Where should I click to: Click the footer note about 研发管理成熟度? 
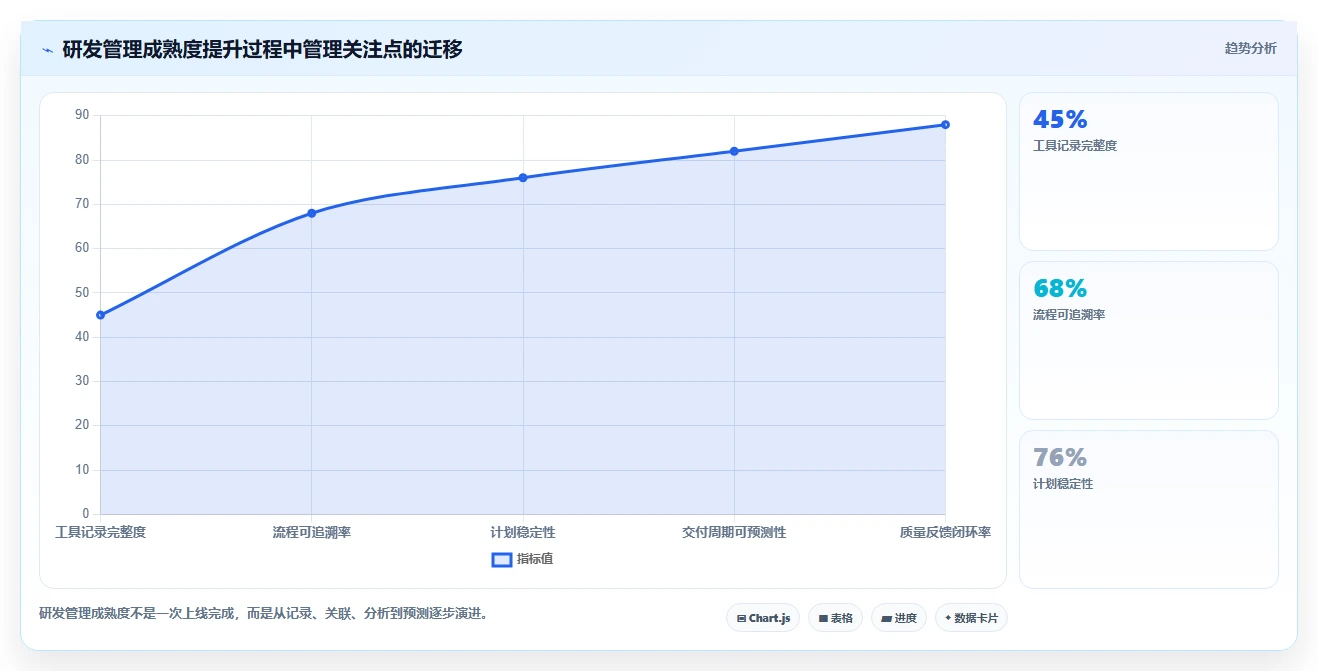pyautogui.click(x=265, y=614)
